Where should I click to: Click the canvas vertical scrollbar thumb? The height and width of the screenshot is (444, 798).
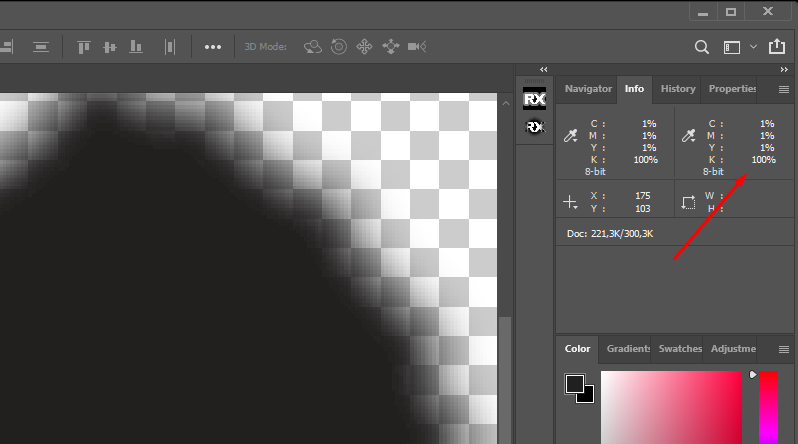click(504, 380)
